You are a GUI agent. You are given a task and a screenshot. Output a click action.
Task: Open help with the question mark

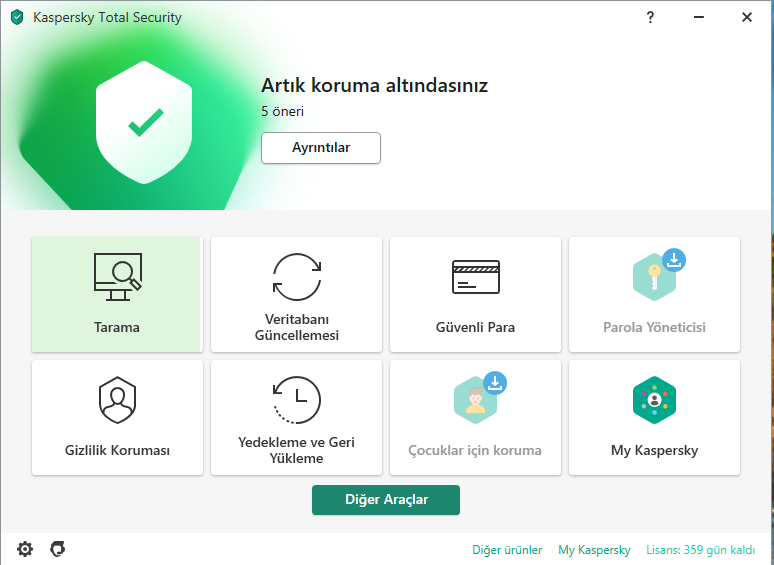click(650, 17)
